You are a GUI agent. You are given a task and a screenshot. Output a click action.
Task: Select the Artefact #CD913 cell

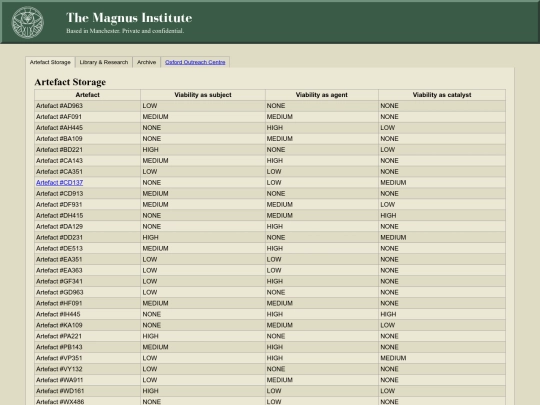click(x=87, y=194)
